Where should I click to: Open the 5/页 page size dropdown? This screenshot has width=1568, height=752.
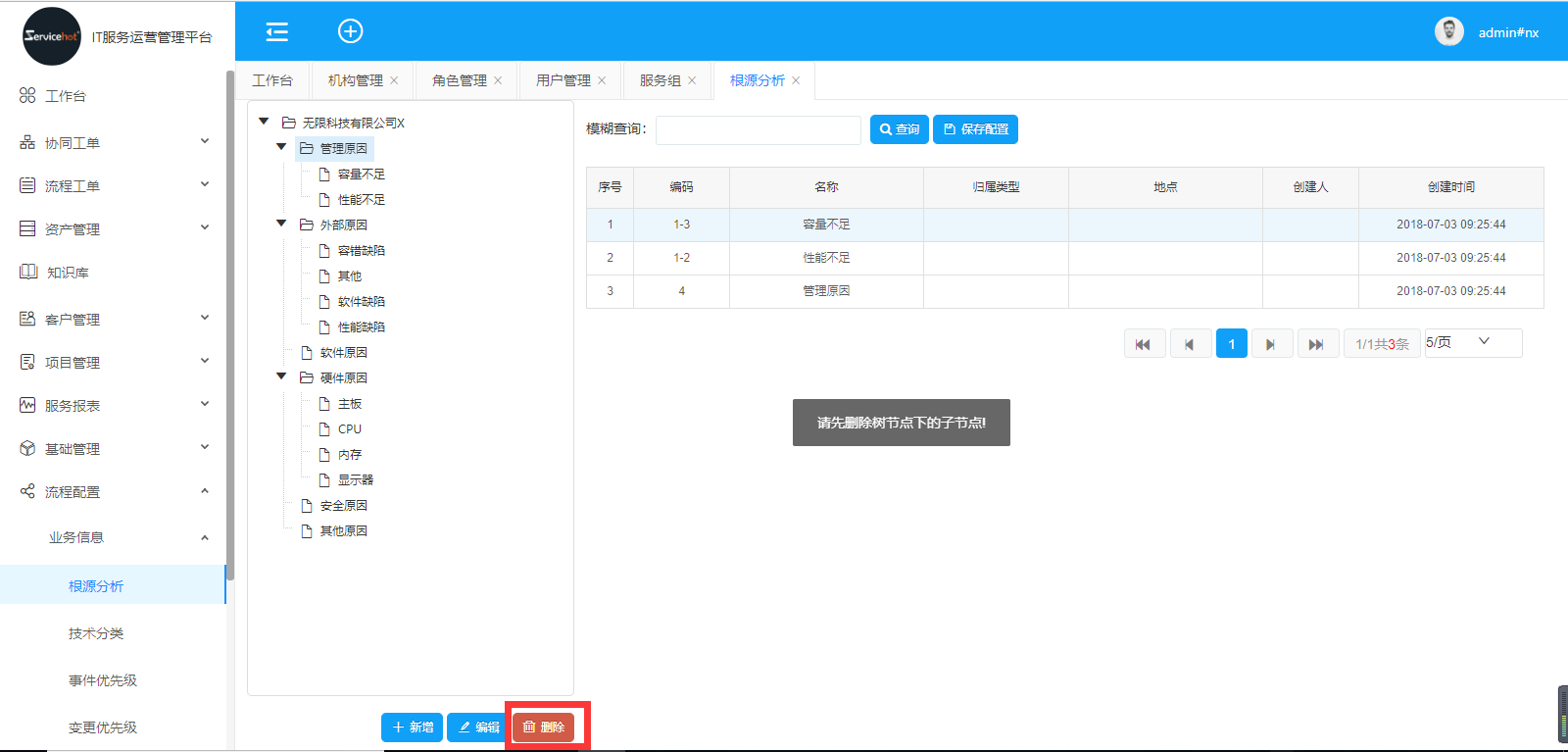pyautogui.click(x=1472, y=342)
